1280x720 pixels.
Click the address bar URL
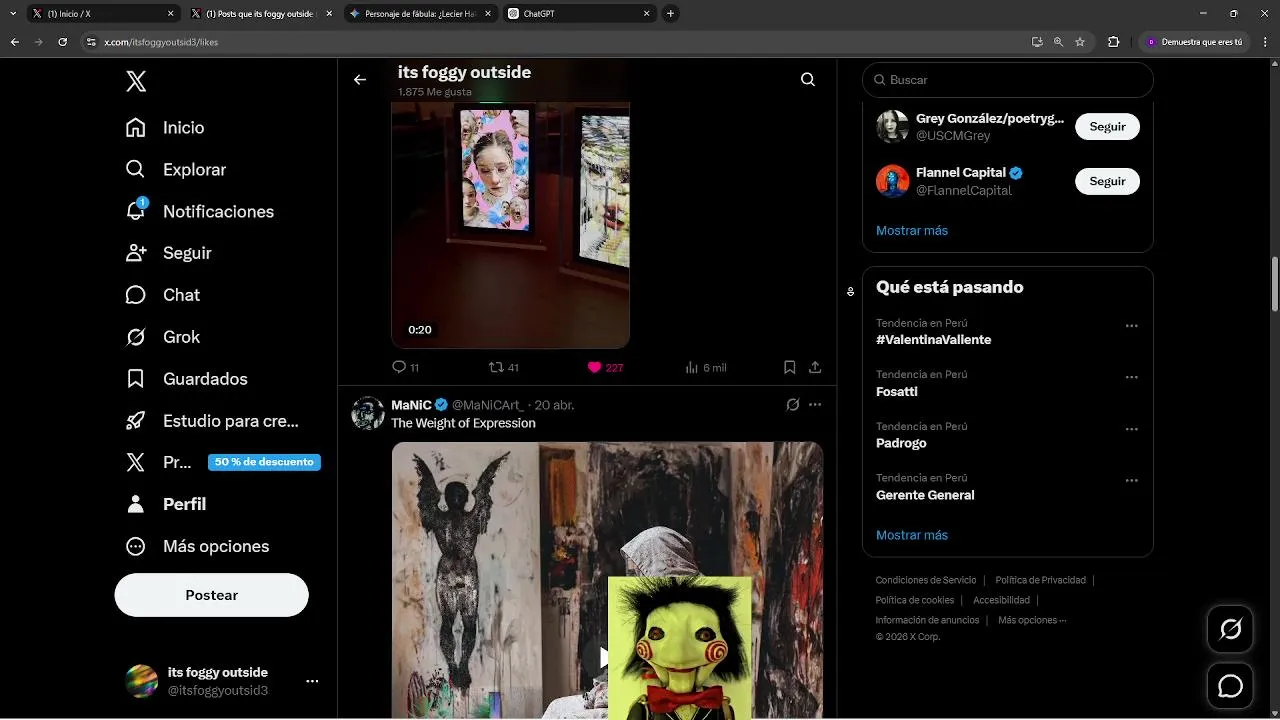click(161, 42)
